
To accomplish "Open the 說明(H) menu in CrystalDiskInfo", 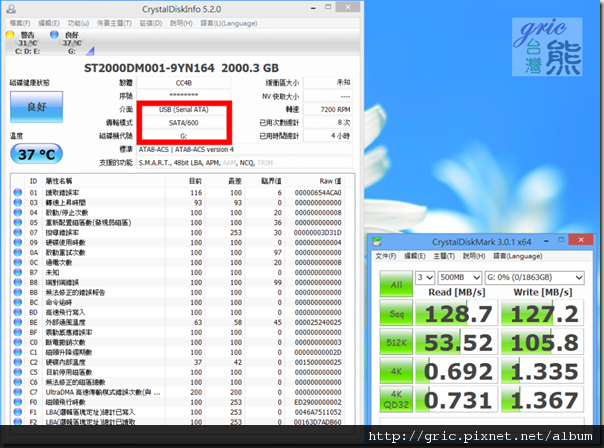I will pyautogui.click(x=181, y=23).
